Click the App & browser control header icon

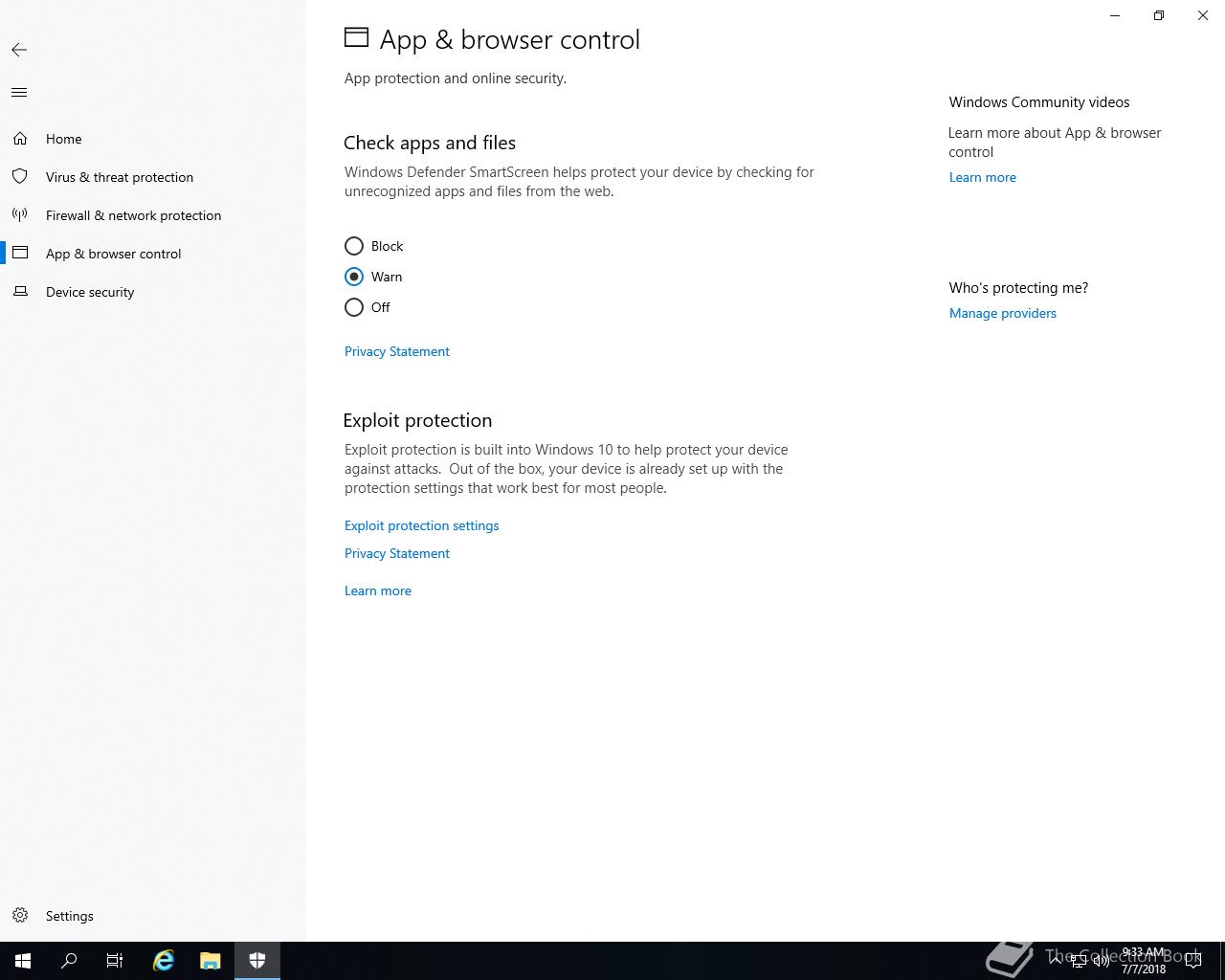pyautogui.click(x=356, y=37)
